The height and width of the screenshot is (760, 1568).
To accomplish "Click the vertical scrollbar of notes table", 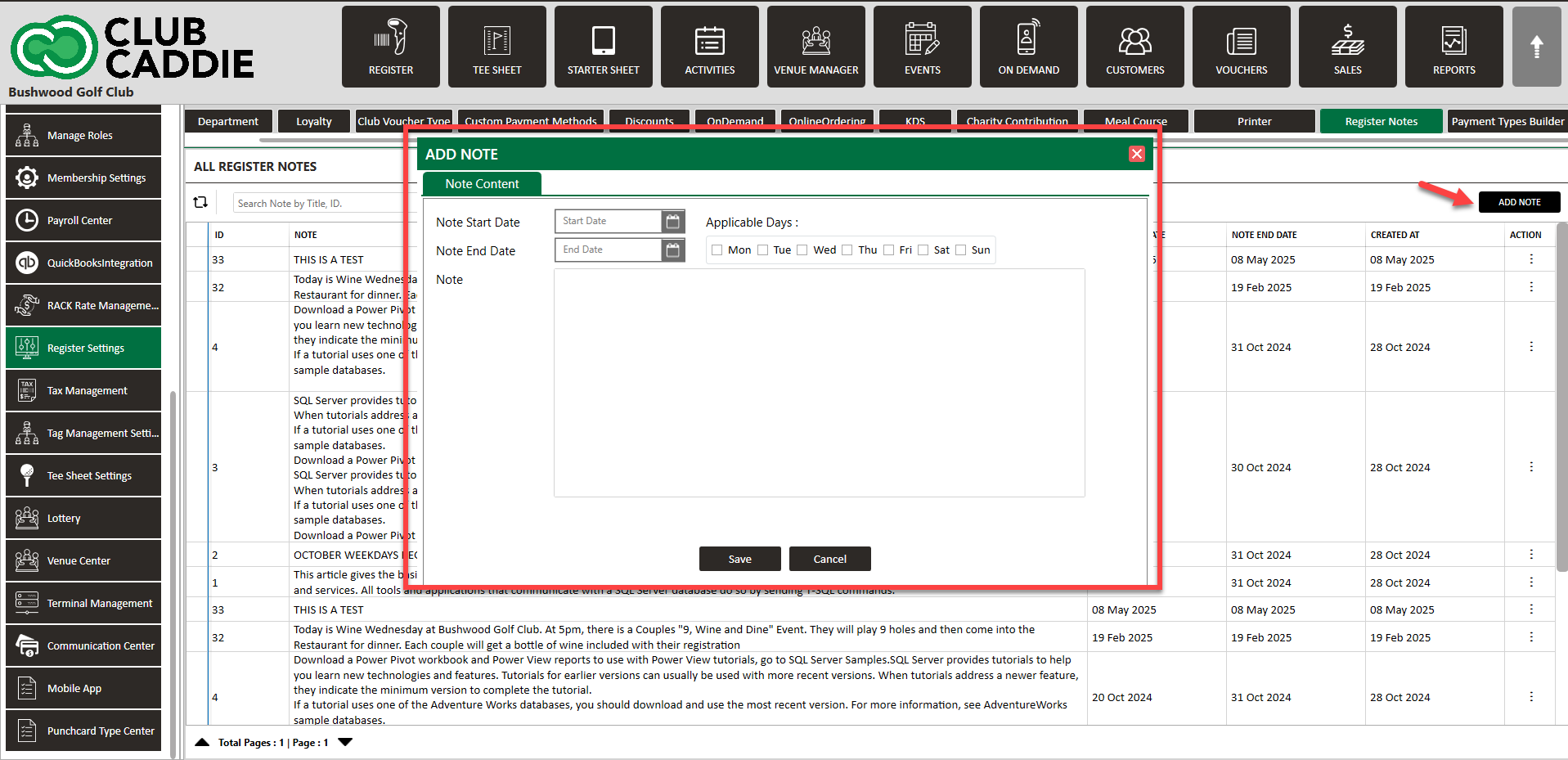I will [1561, 393].
